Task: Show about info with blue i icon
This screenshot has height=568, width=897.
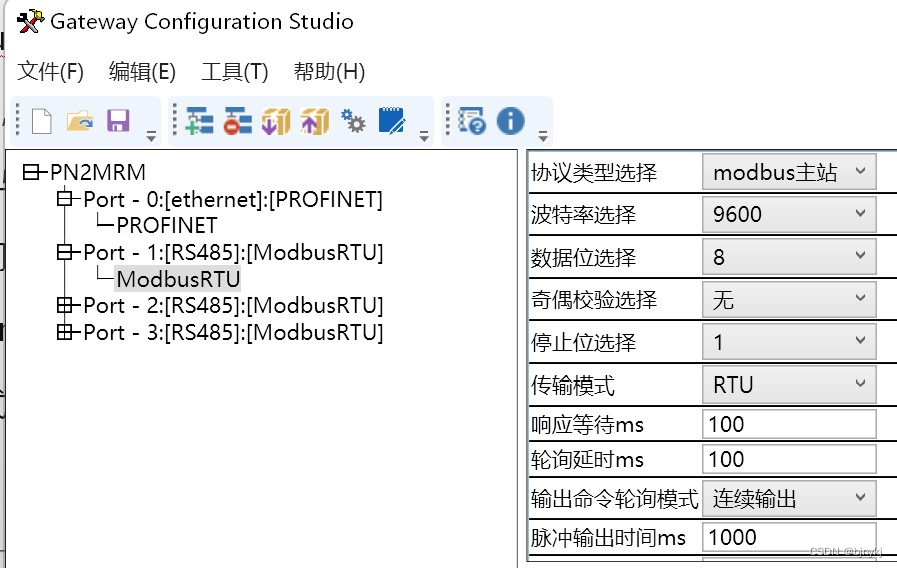Action: tap(511, 121)
